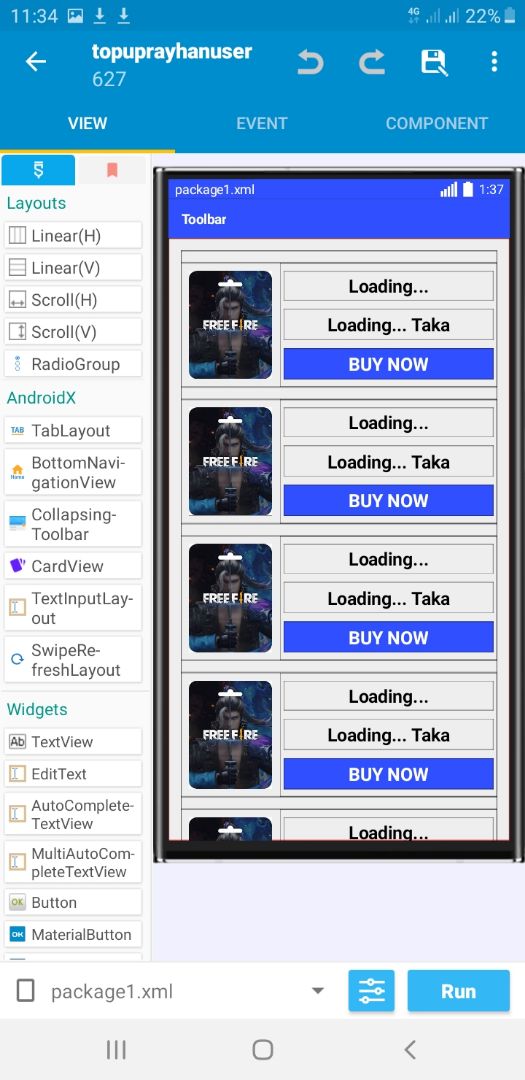525x1080 pixels.
Task: Select the bookmark favorites tab icon
Action: (x=112, y=170)
